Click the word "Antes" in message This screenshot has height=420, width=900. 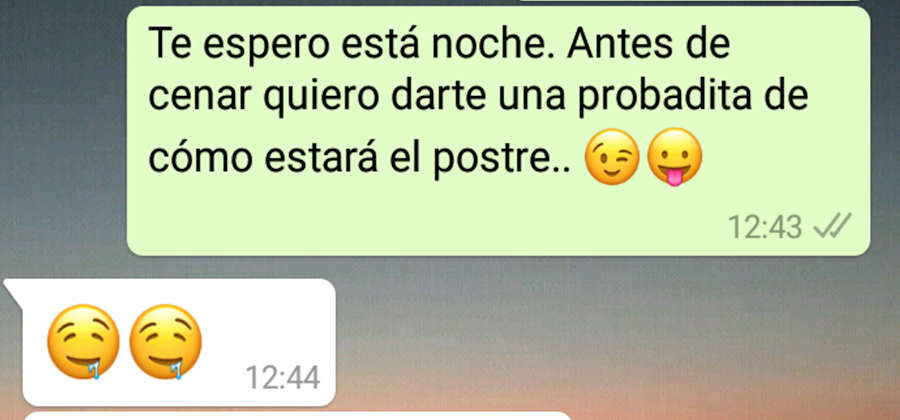pyautogui.click(x=618, y=45)
